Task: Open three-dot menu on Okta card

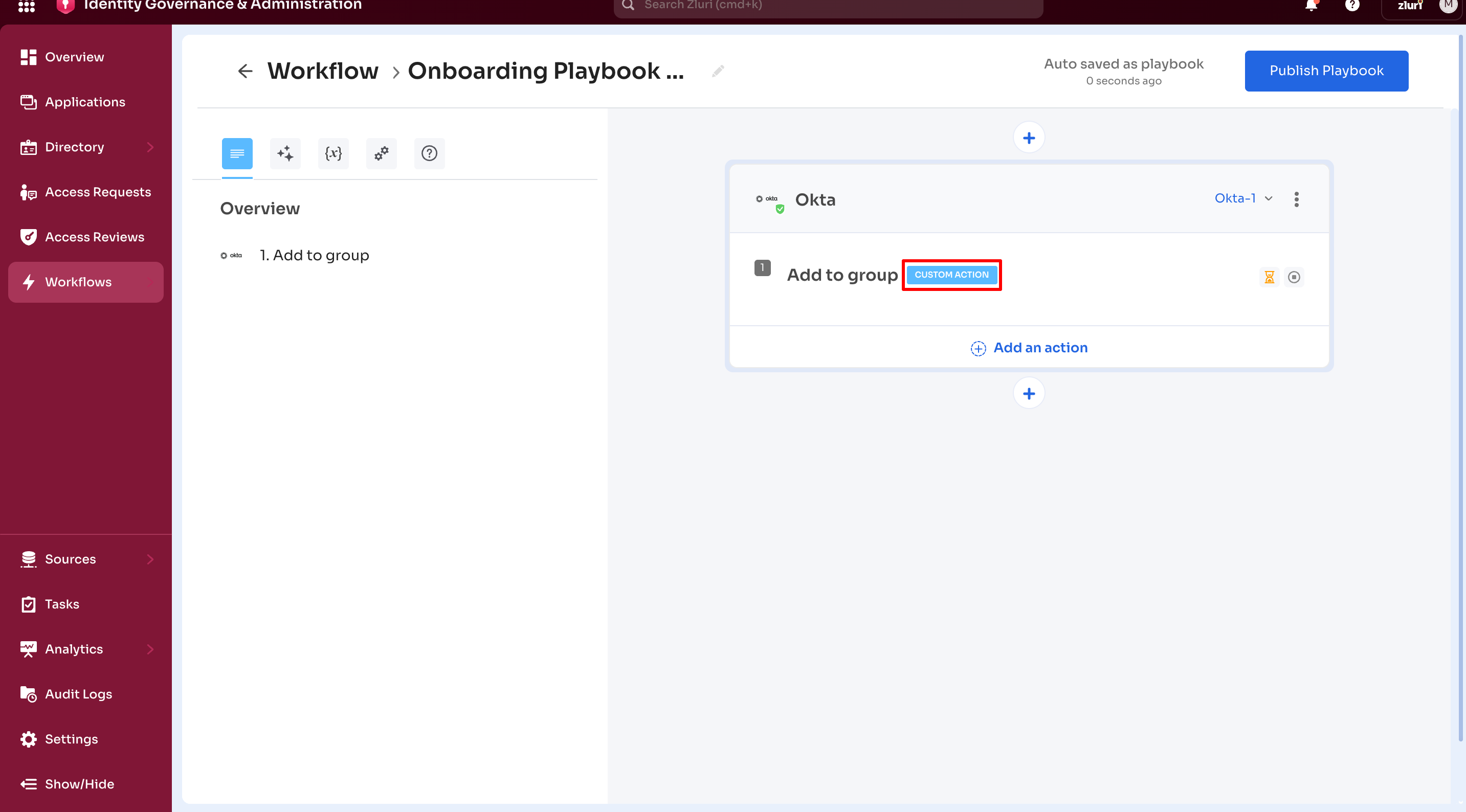Action: tap(1296, 199)
